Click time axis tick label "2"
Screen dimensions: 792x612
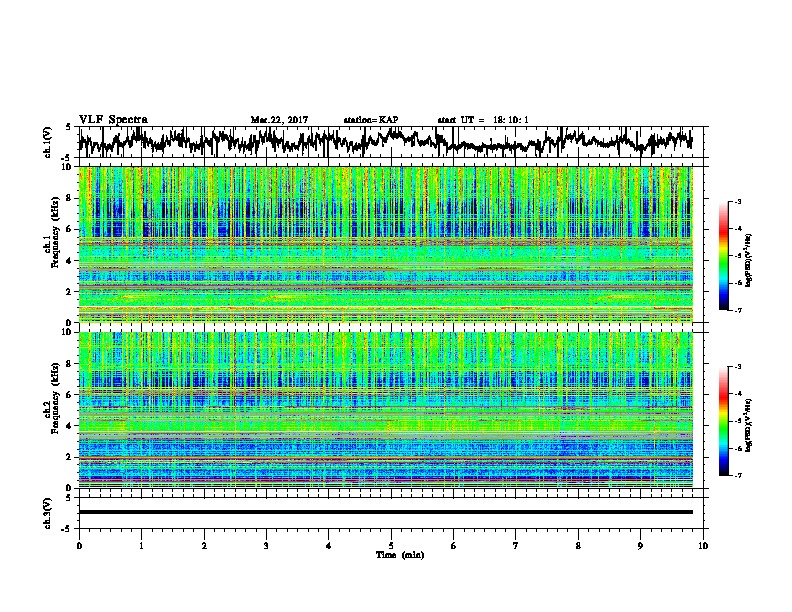coord(204,545)
